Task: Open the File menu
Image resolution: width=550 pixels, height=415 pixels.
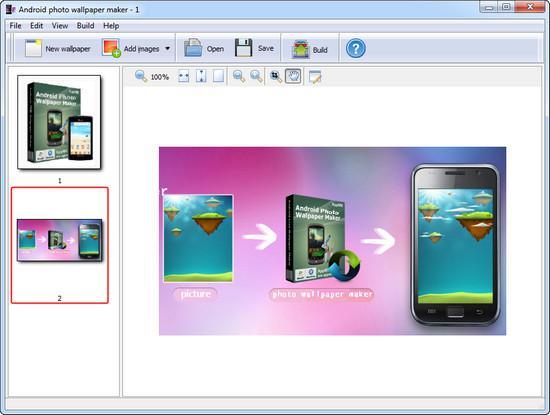Action: tap(15, 26)
